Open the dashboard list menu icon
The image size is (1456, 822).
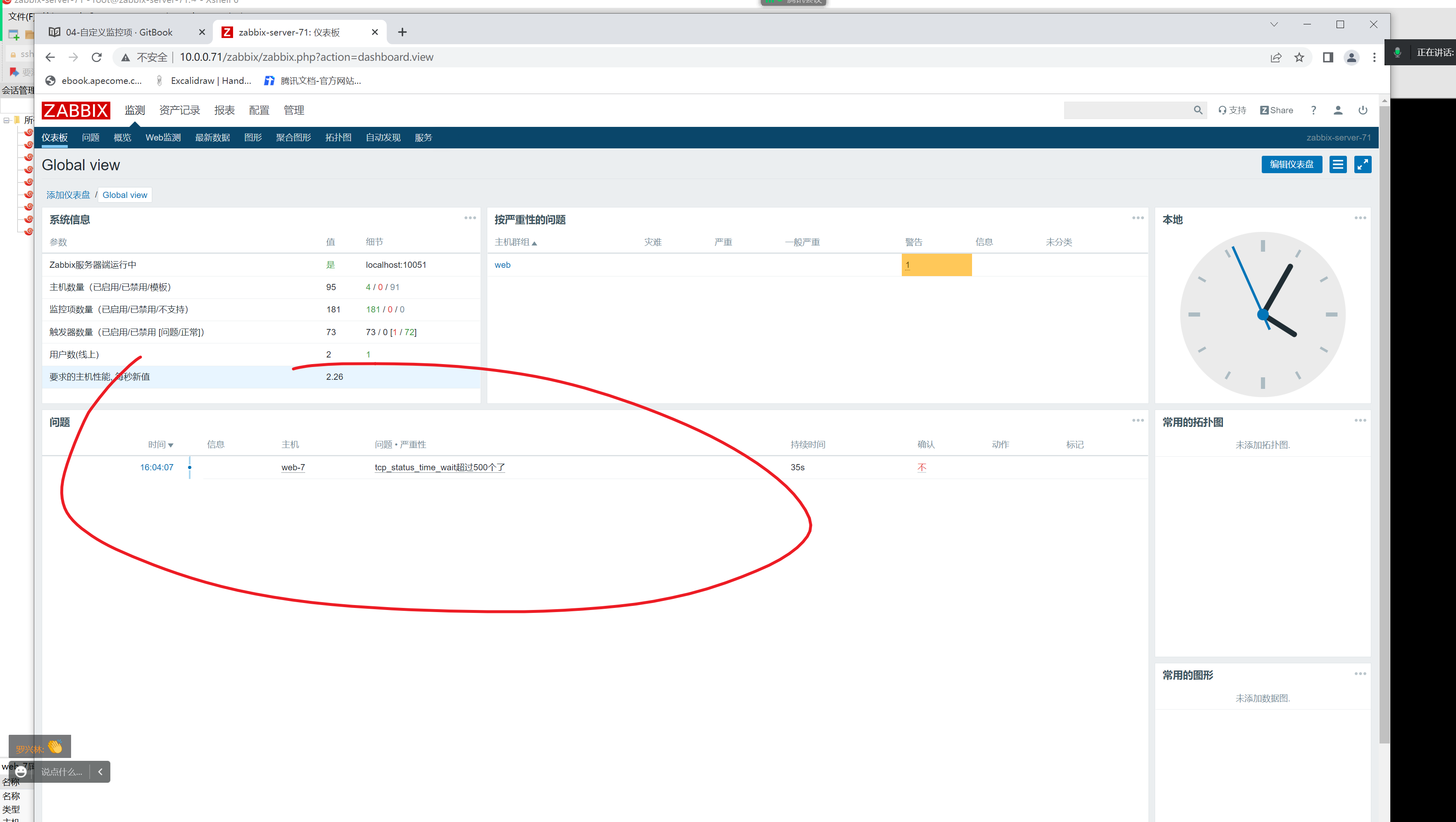coord(1338,164)
